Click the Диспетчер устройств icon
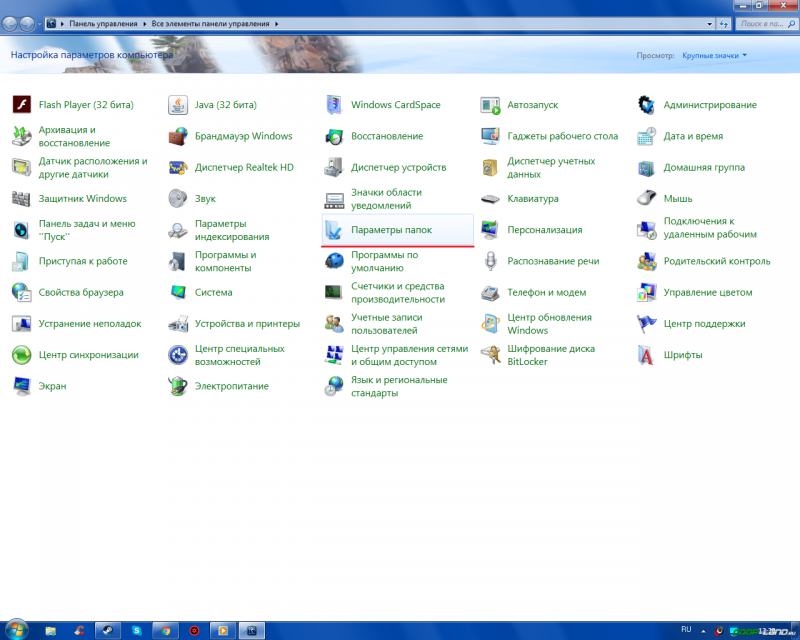Screen dimensions: 800x640 334,167
